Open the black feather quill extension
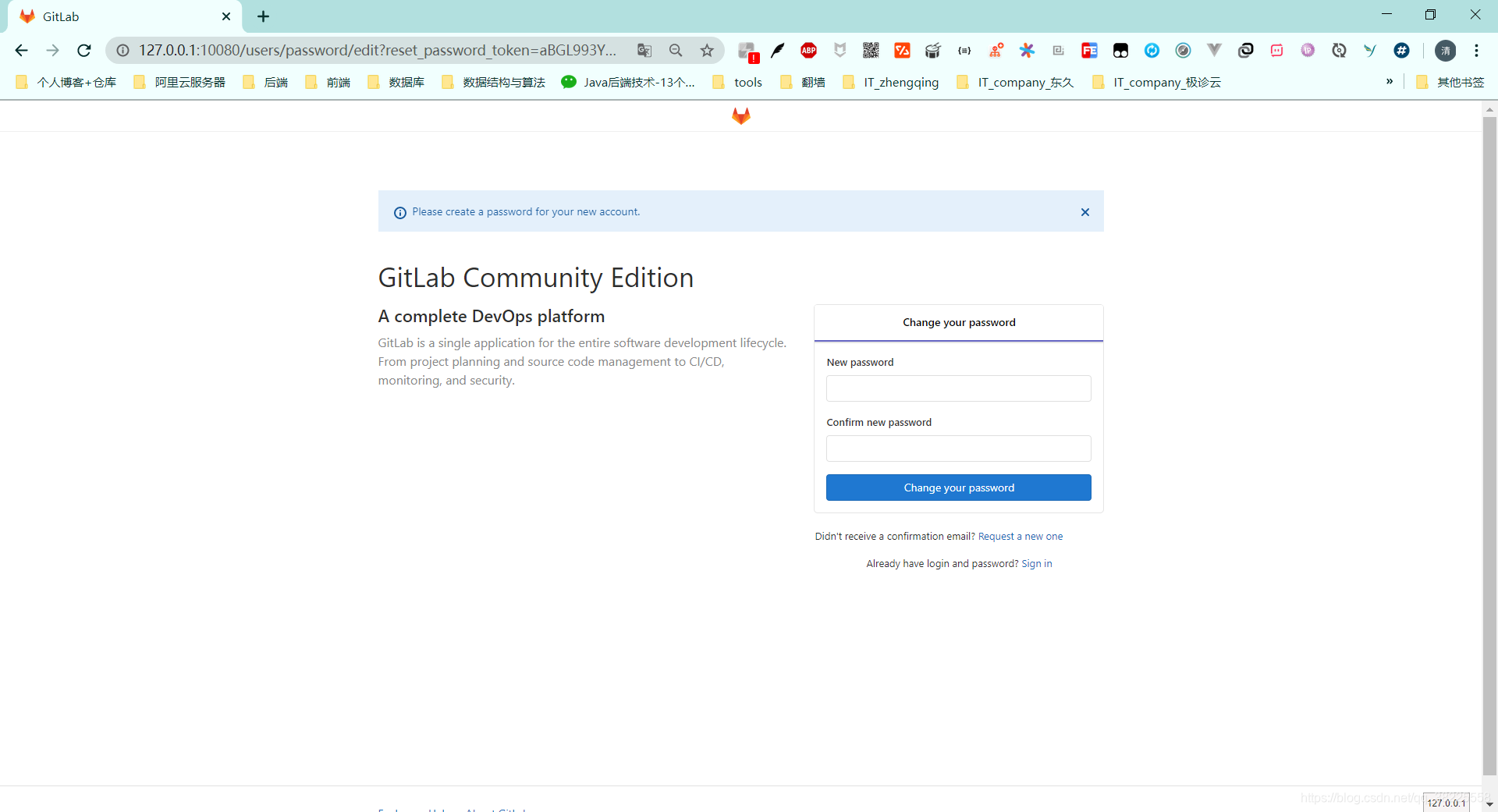 777,51
